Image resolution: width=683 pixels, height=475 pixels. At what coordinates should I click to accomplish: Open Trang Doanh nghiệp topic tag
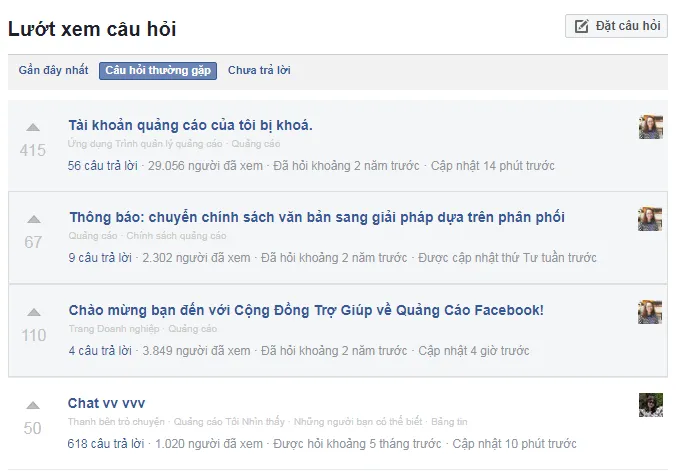(114, 329)
